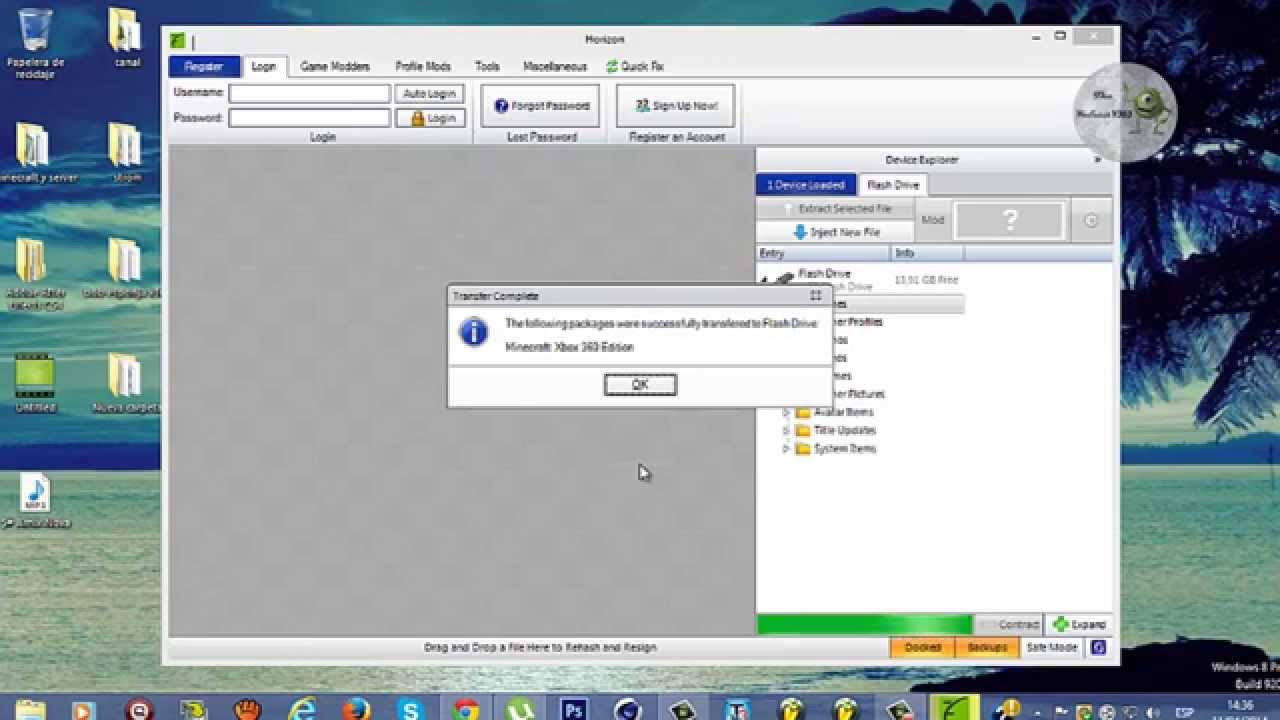Open the Tools tab
The width and height of the screenshot is (1280, 720).
pyautogui.click(x=487, y=67)
